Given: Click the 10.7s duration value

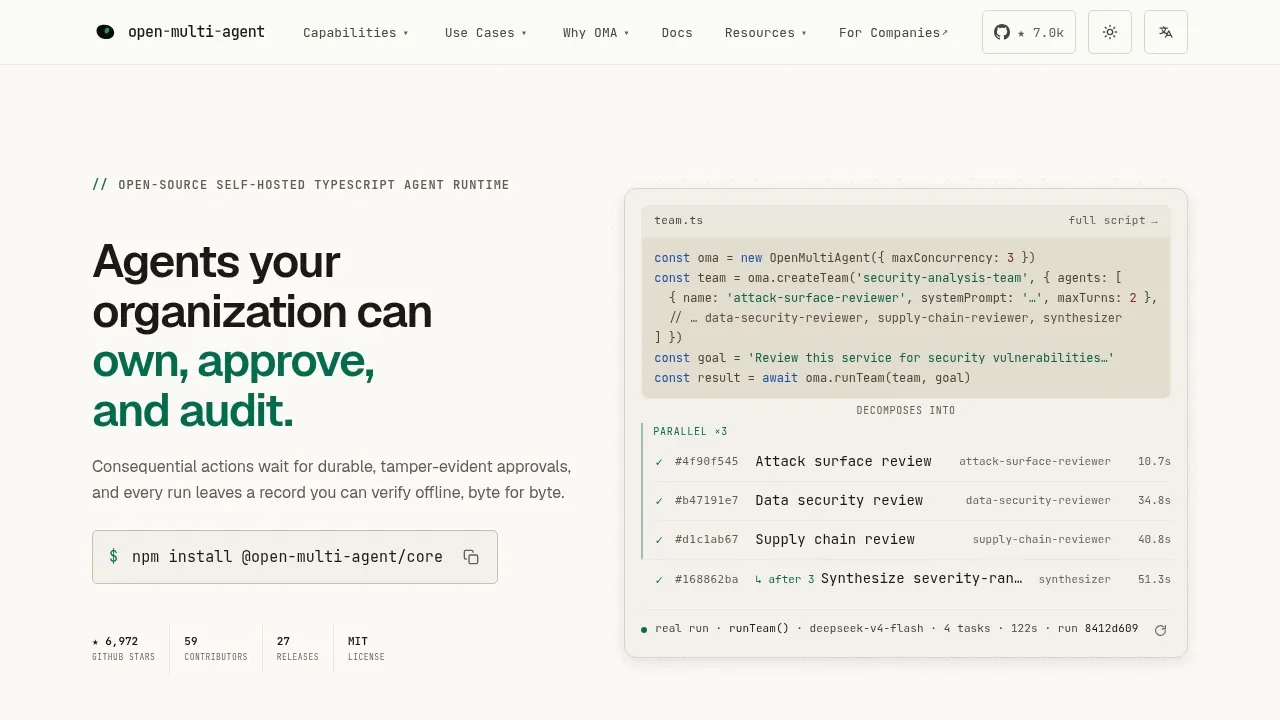Looking at the screenshot, I should (1154, 461).
